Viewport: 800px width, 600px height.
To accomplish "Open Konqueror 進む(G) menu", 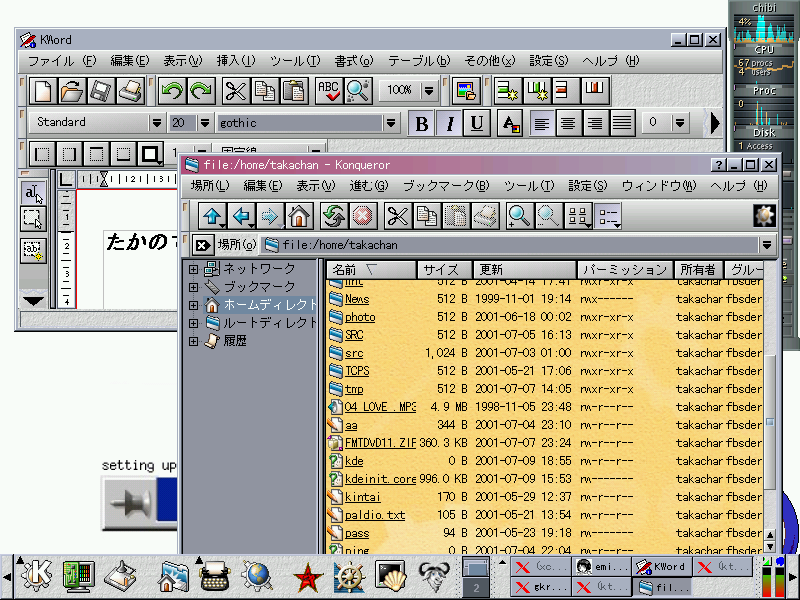I will coord(369,186).
